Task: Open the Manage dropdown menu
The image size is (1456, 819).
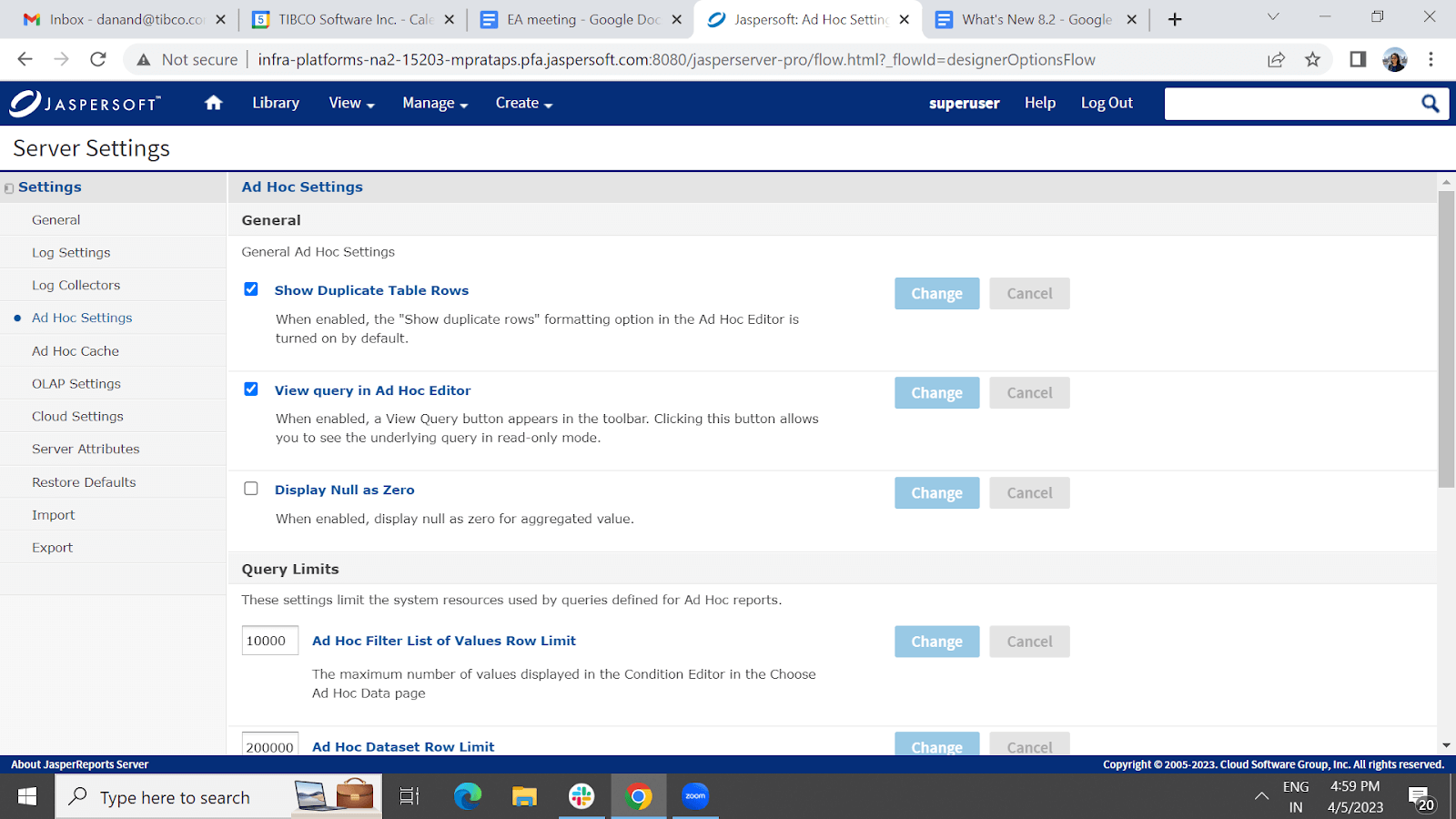Action: point(435,103)
